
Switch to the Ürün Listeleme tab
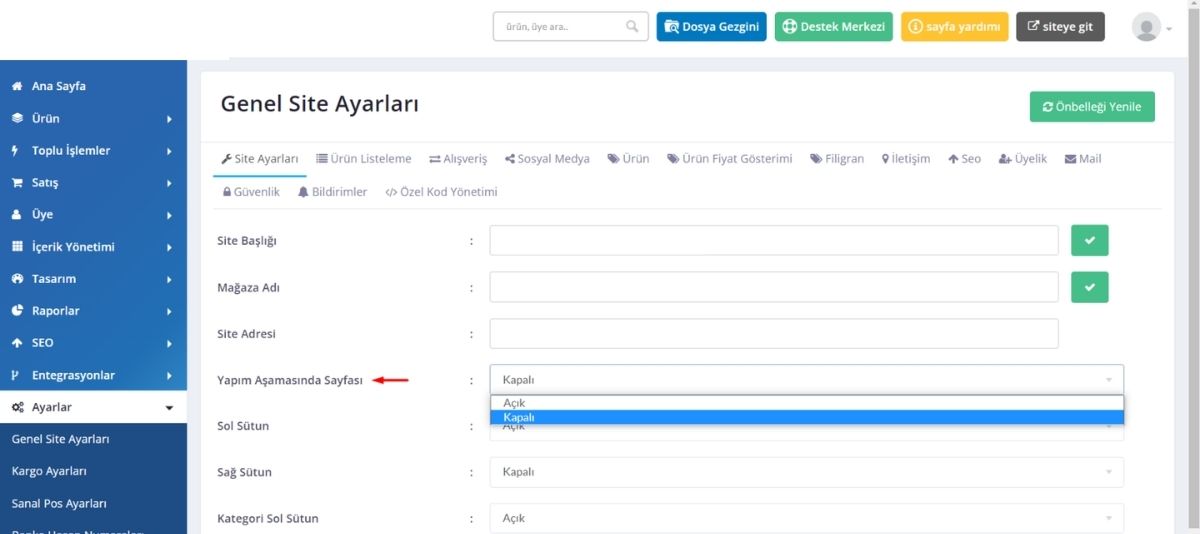click(x=364, y=159)
